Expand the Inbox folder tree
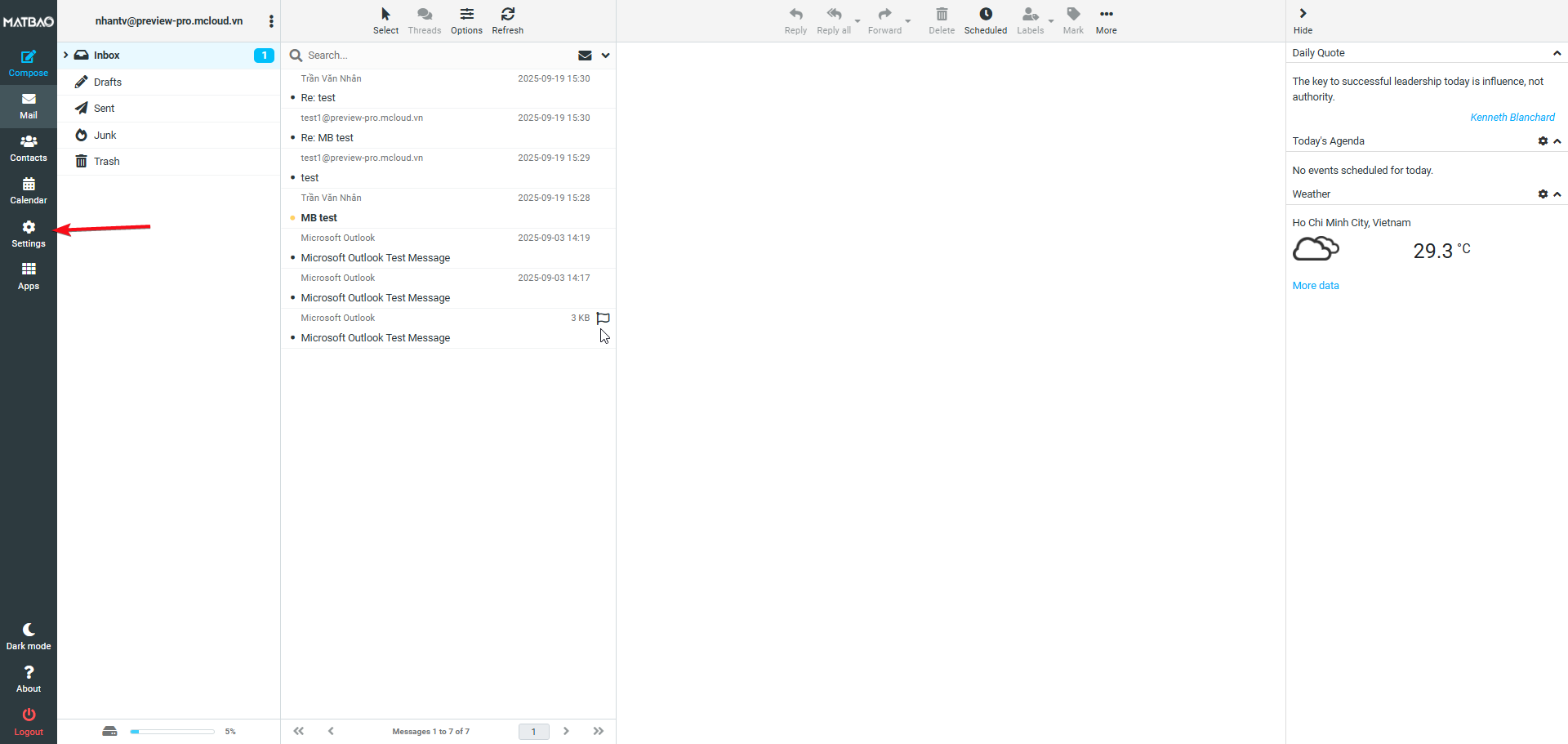 coord(65,55)
